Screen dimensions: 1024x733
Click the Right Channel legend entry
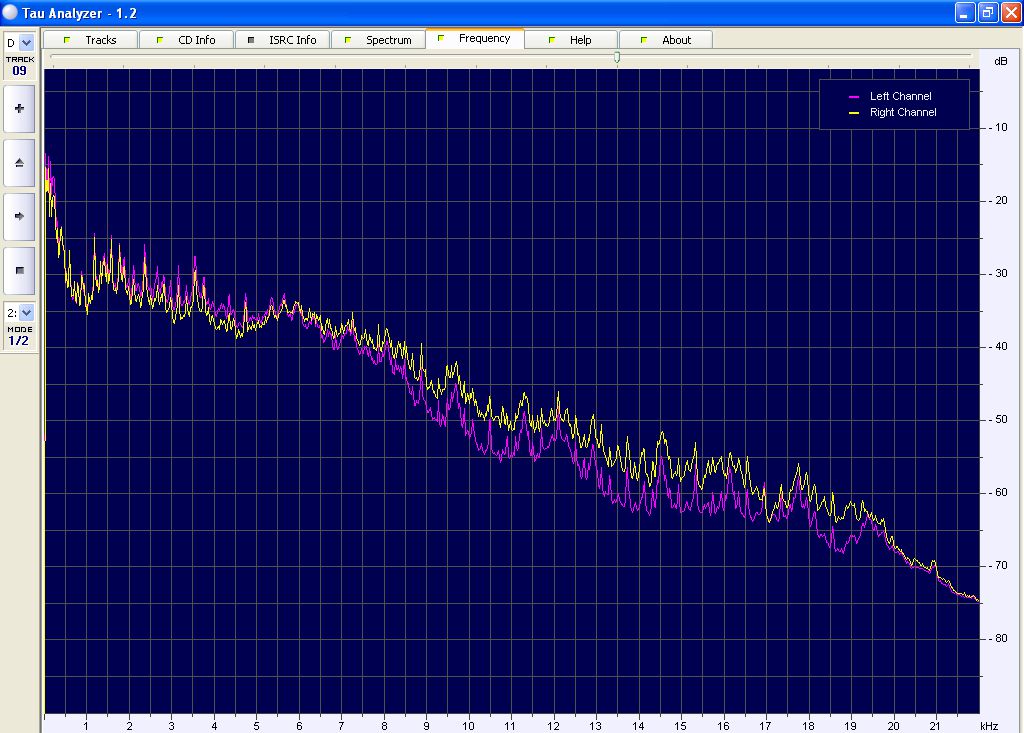(x=902, y=113)
